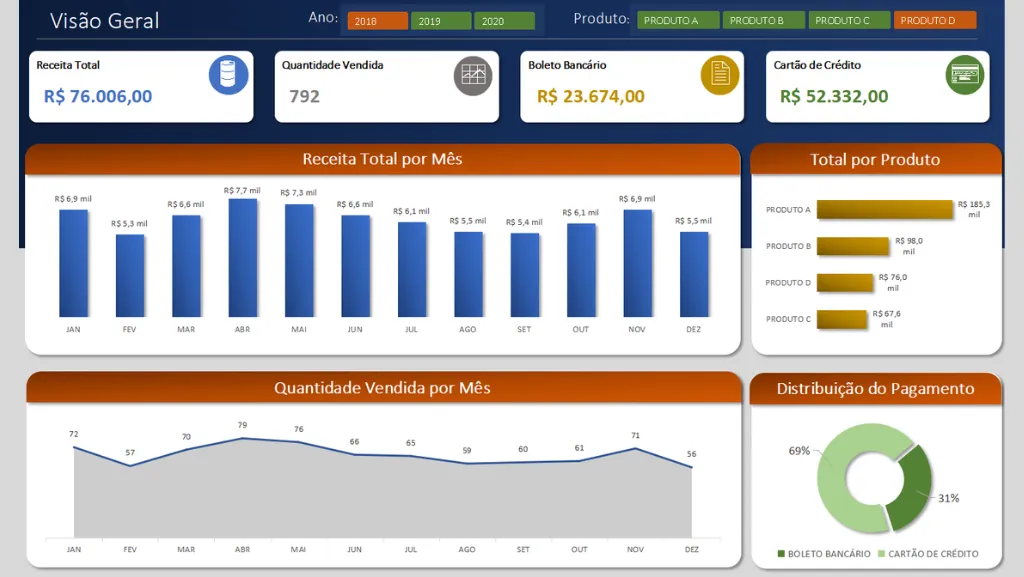
Task: Select the FEV revenue bar in the chart
Action: [130, 276]
